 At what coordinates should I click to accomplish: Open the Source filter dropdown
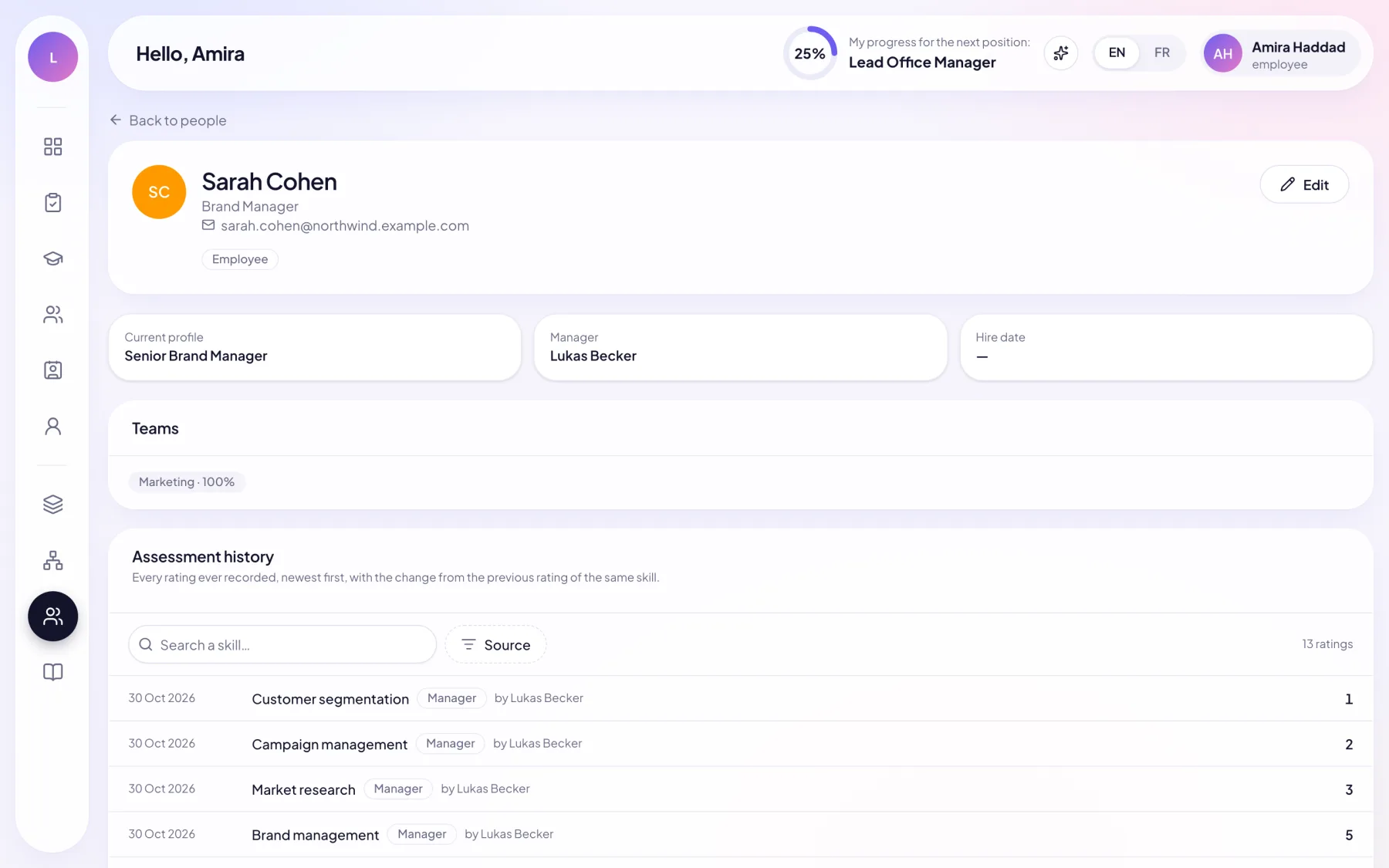pos(495,644)
